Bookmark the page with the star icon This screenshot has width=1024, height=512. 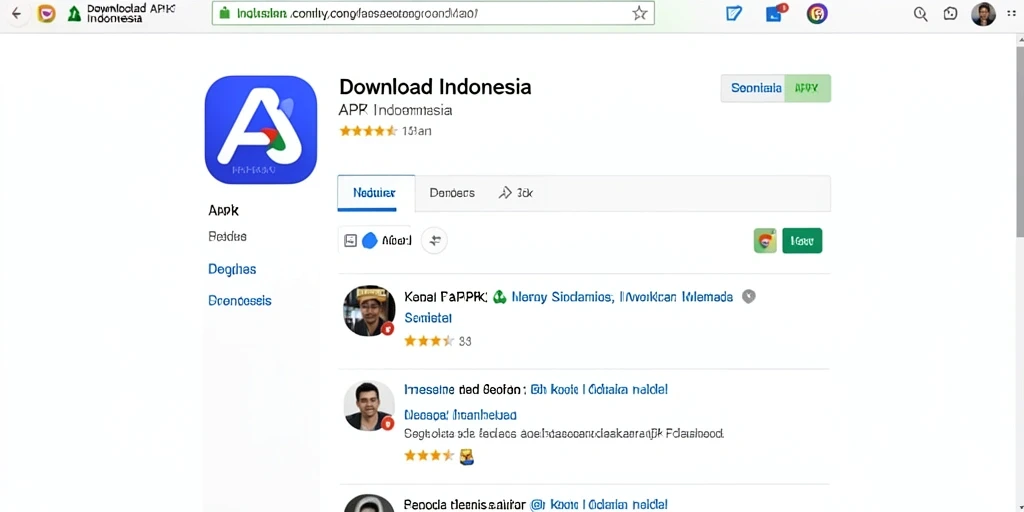click(x=639, y=13)
